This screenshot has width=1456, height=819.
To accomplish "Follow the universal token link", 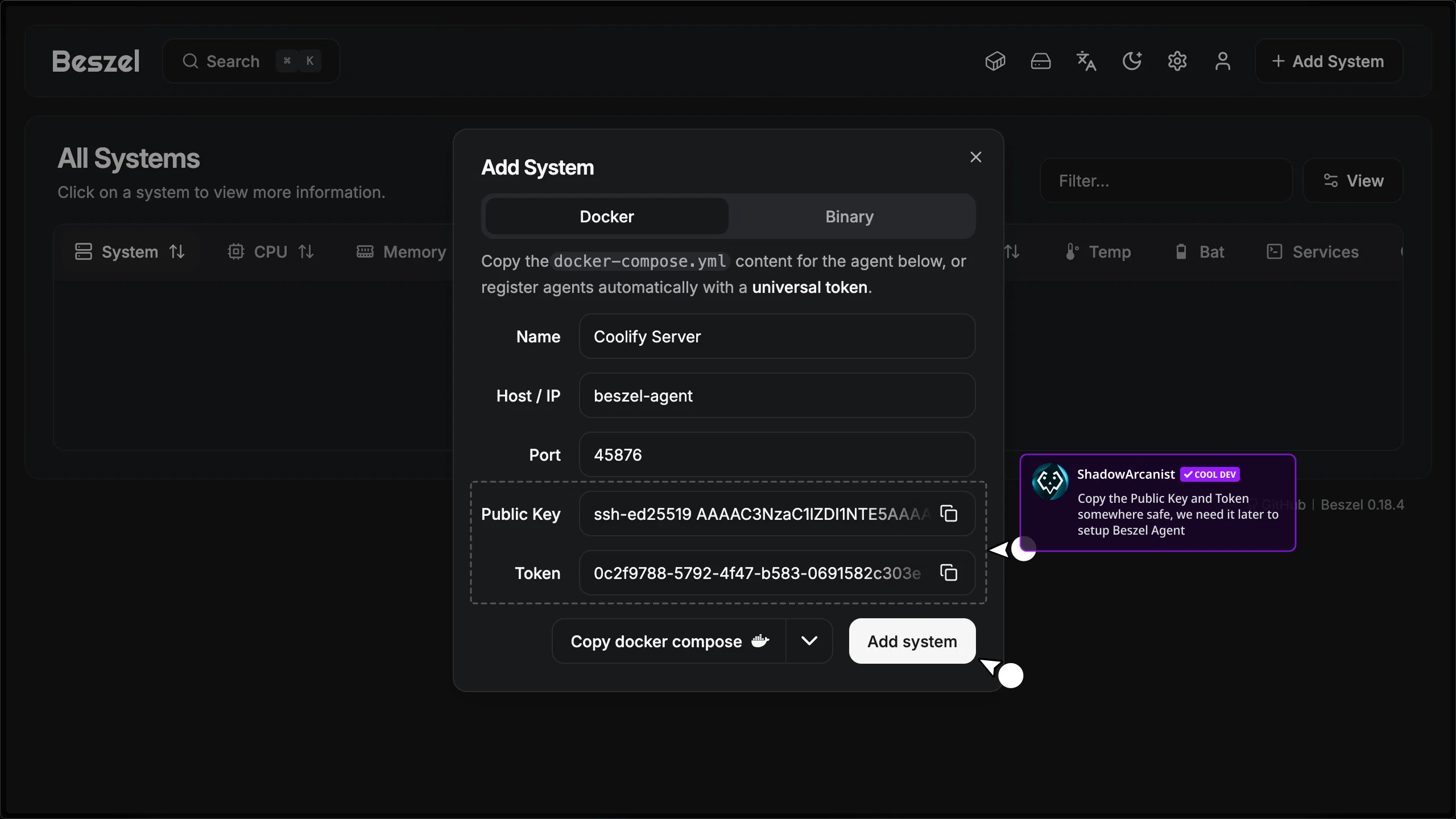I will pos(809,288).
